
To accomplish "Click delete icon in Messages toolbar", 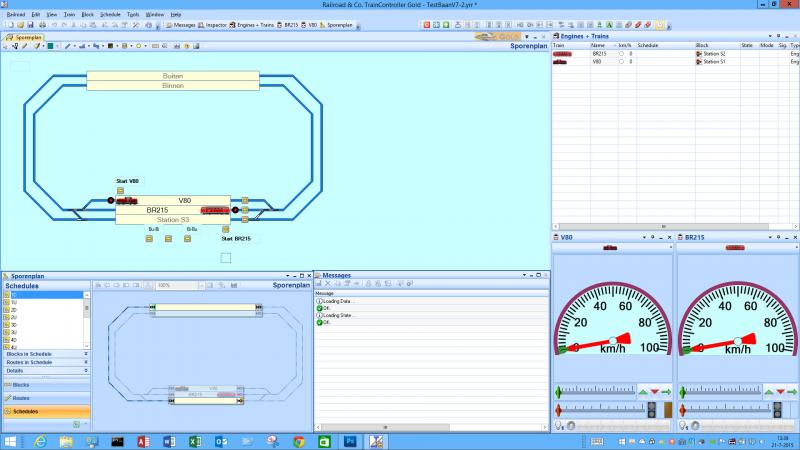I will pos(328,284).
